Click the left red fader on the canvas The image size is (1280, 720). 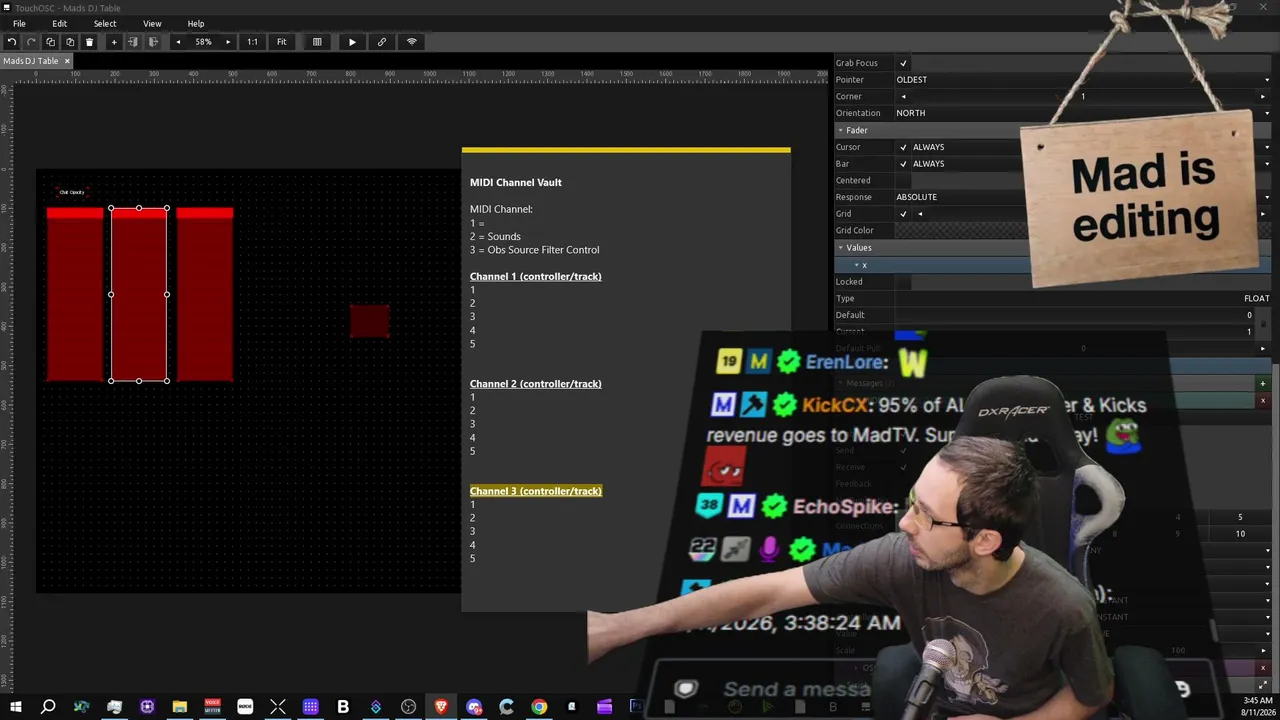[75, 294]
